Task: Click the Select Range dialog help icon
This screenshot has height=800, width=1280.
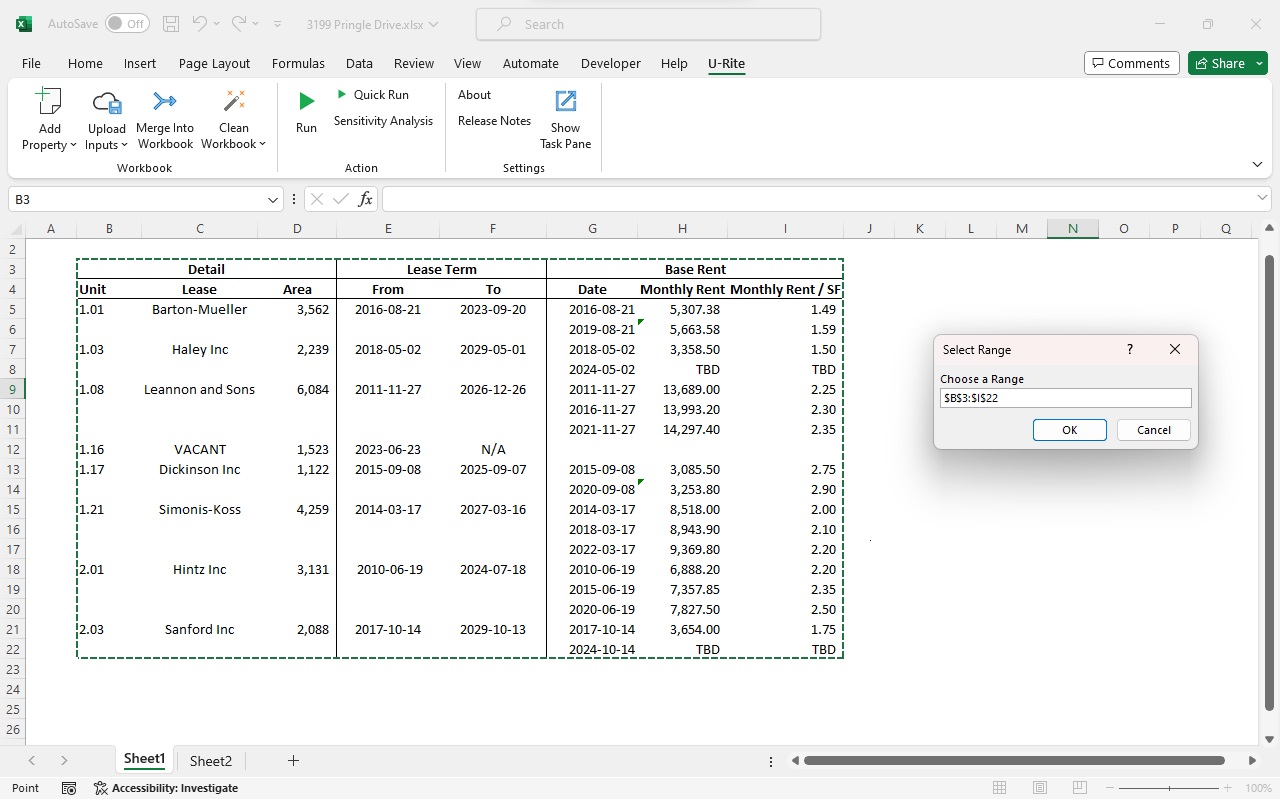Action: [1129, 349]
